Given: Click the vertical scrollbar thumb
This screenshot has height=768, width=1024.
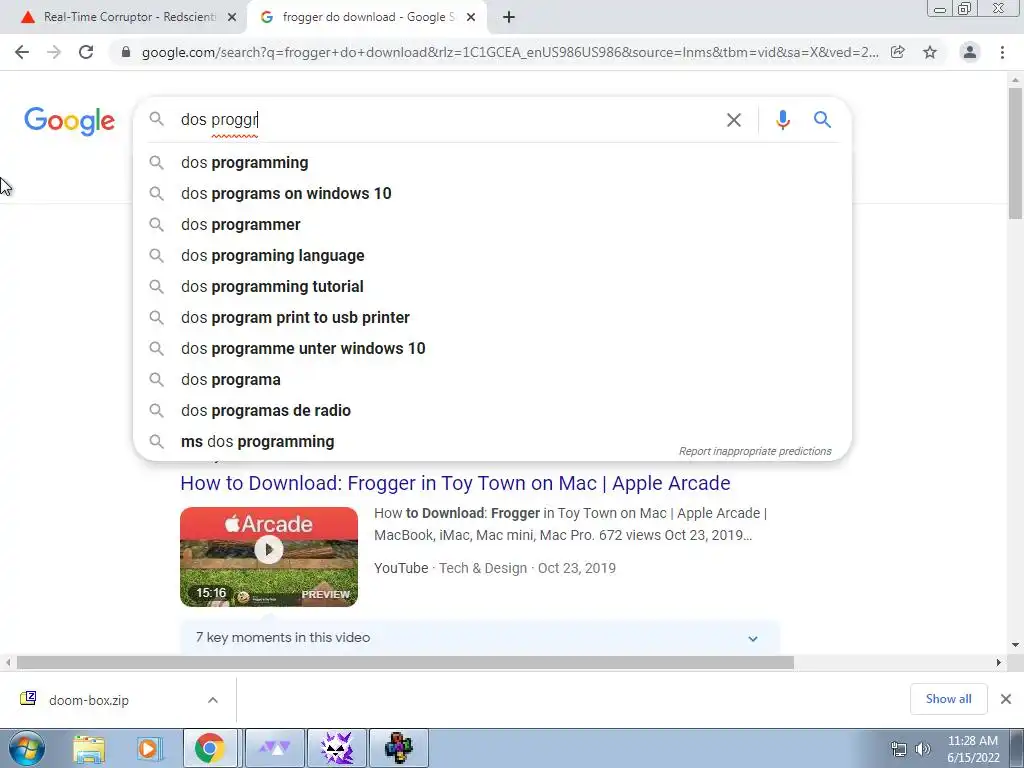Looking at the screenshot, I should point(1015,153).
